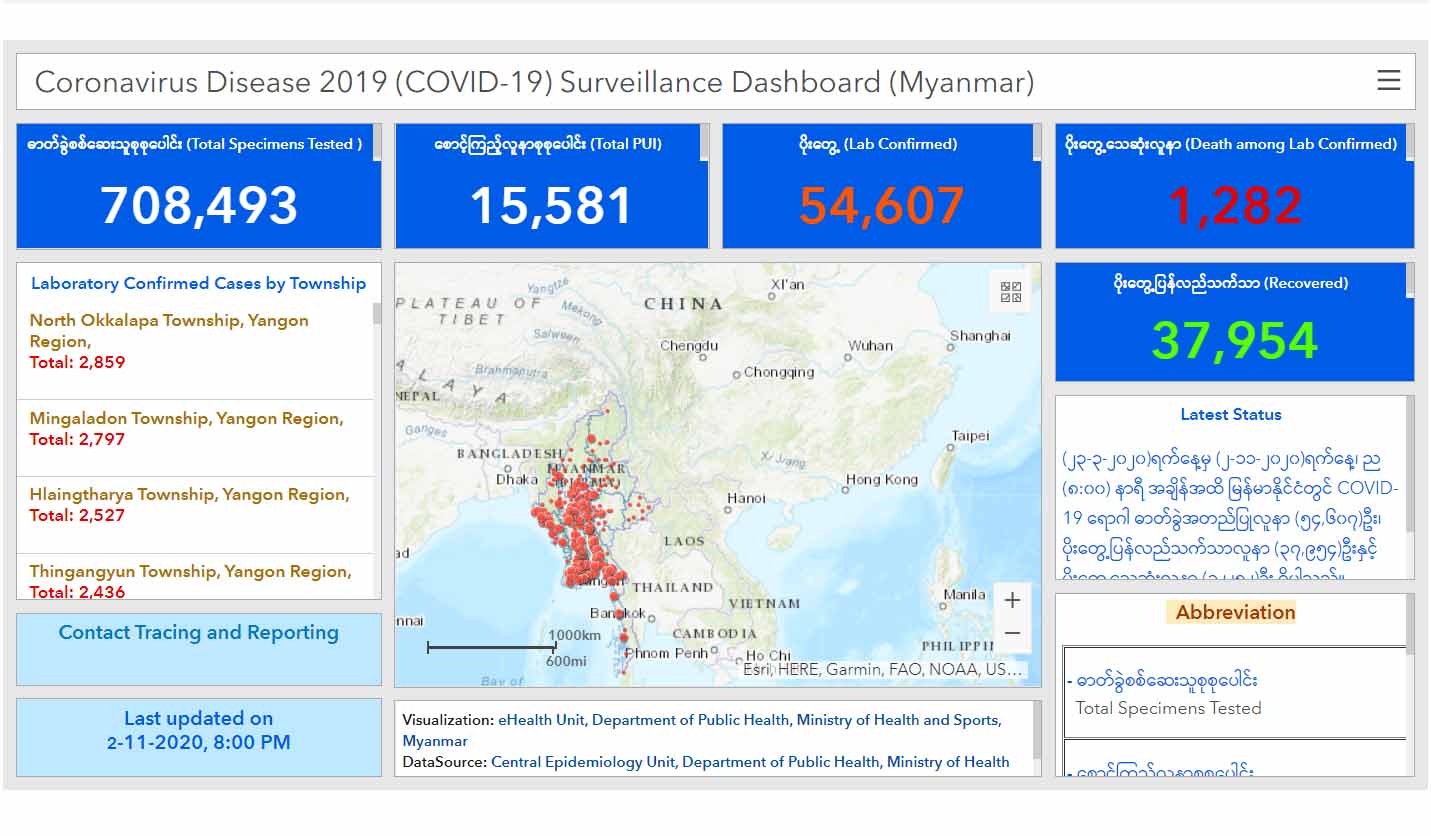
Task: Open the Central Epidemiology Unit data source link
Action: pyautogui.click(x=750, y=762)
